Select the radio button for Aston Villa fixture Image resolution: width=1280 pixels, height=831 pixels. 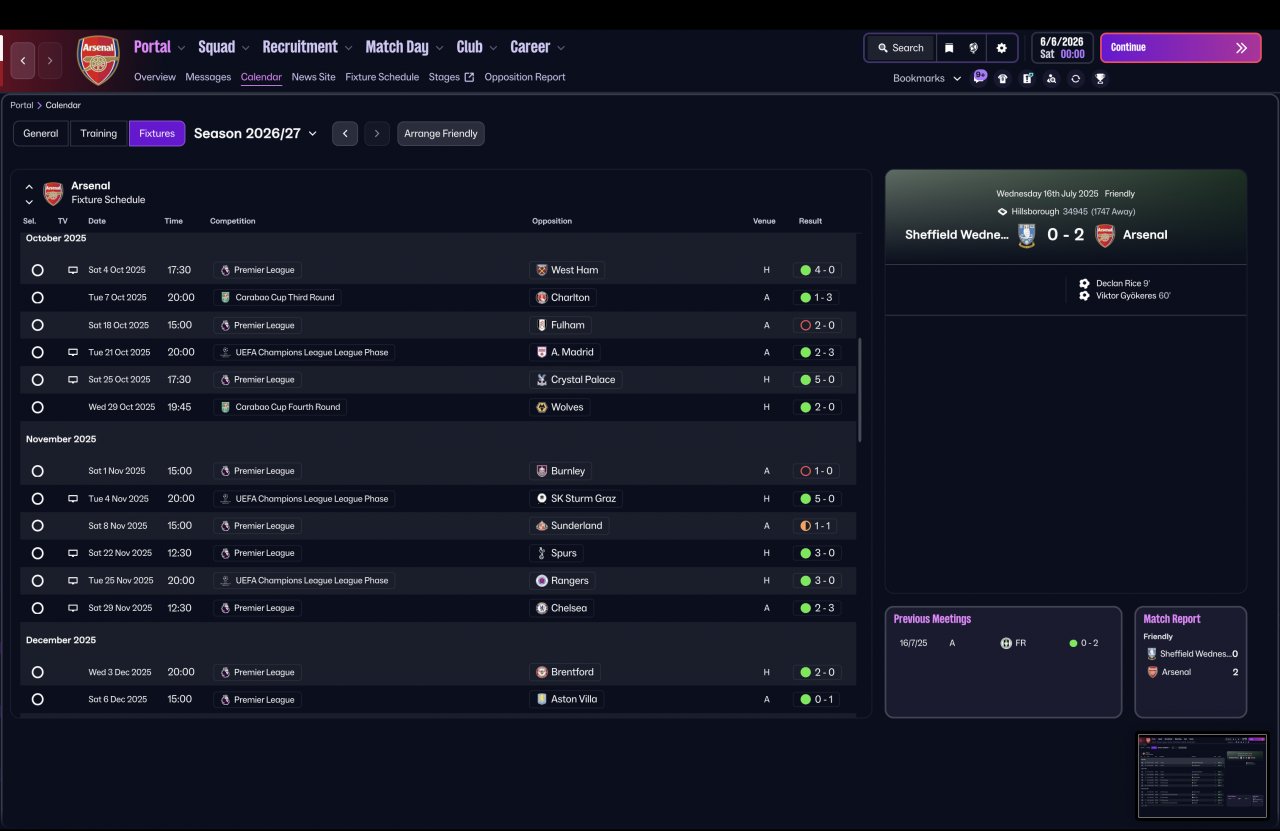tap(37, 699)
